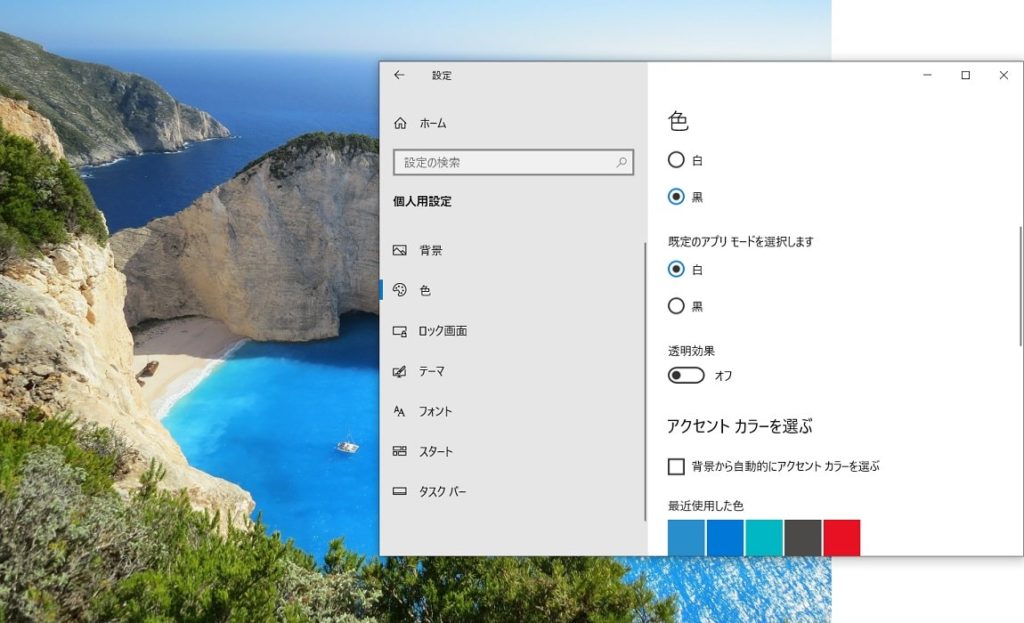
Task: Go back with the arrow icon
Action: 399,75
